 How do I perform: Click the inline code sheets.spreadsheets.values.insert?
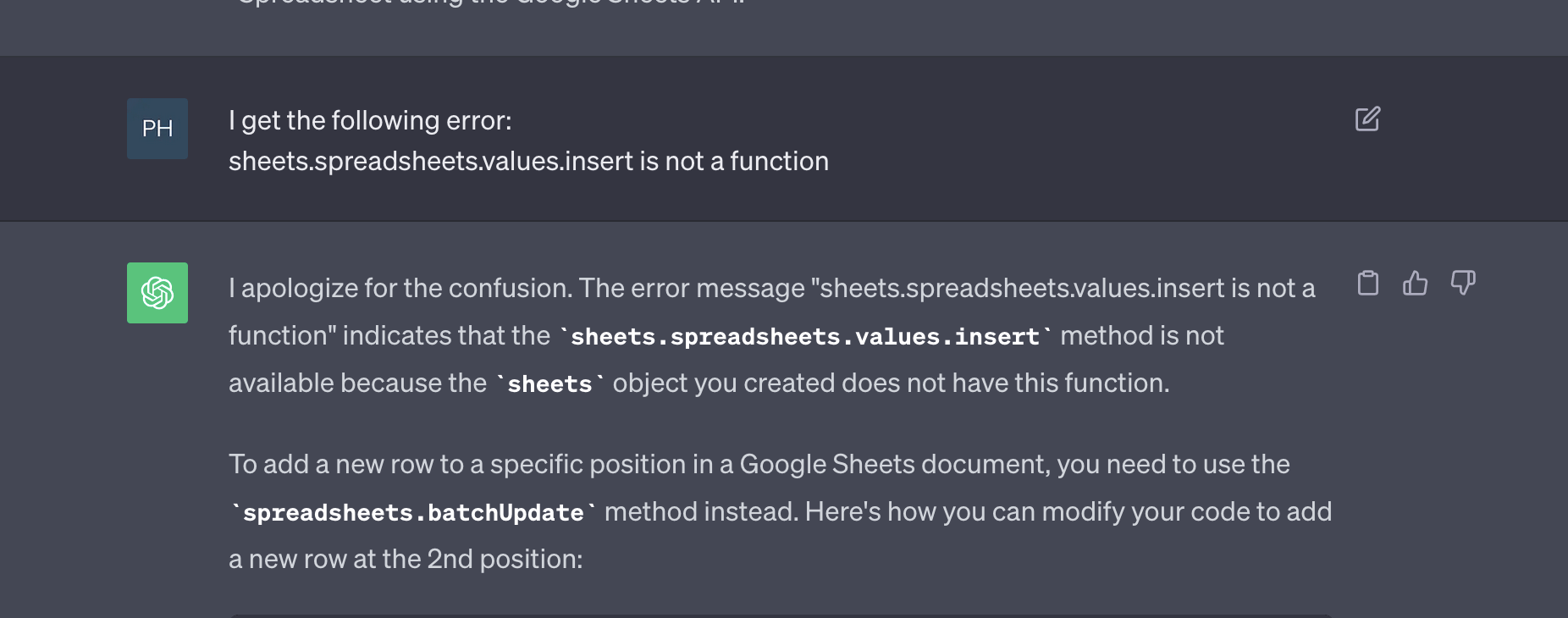coord(804,337)
